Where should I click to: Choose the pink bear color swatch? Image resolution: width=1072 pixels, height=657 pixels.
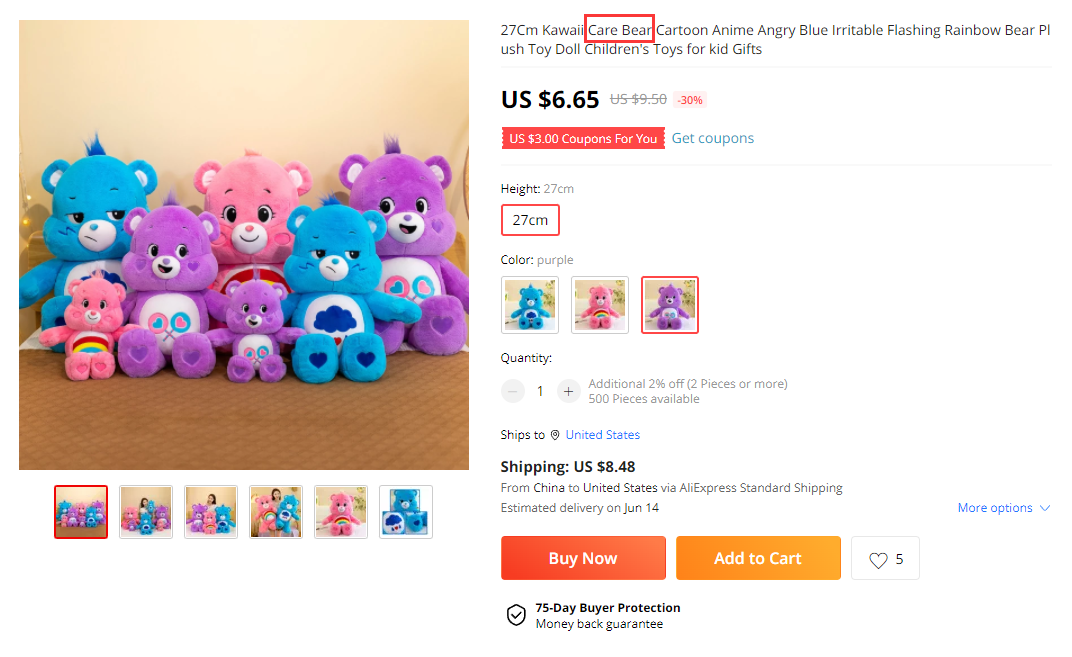coord(600,305)
